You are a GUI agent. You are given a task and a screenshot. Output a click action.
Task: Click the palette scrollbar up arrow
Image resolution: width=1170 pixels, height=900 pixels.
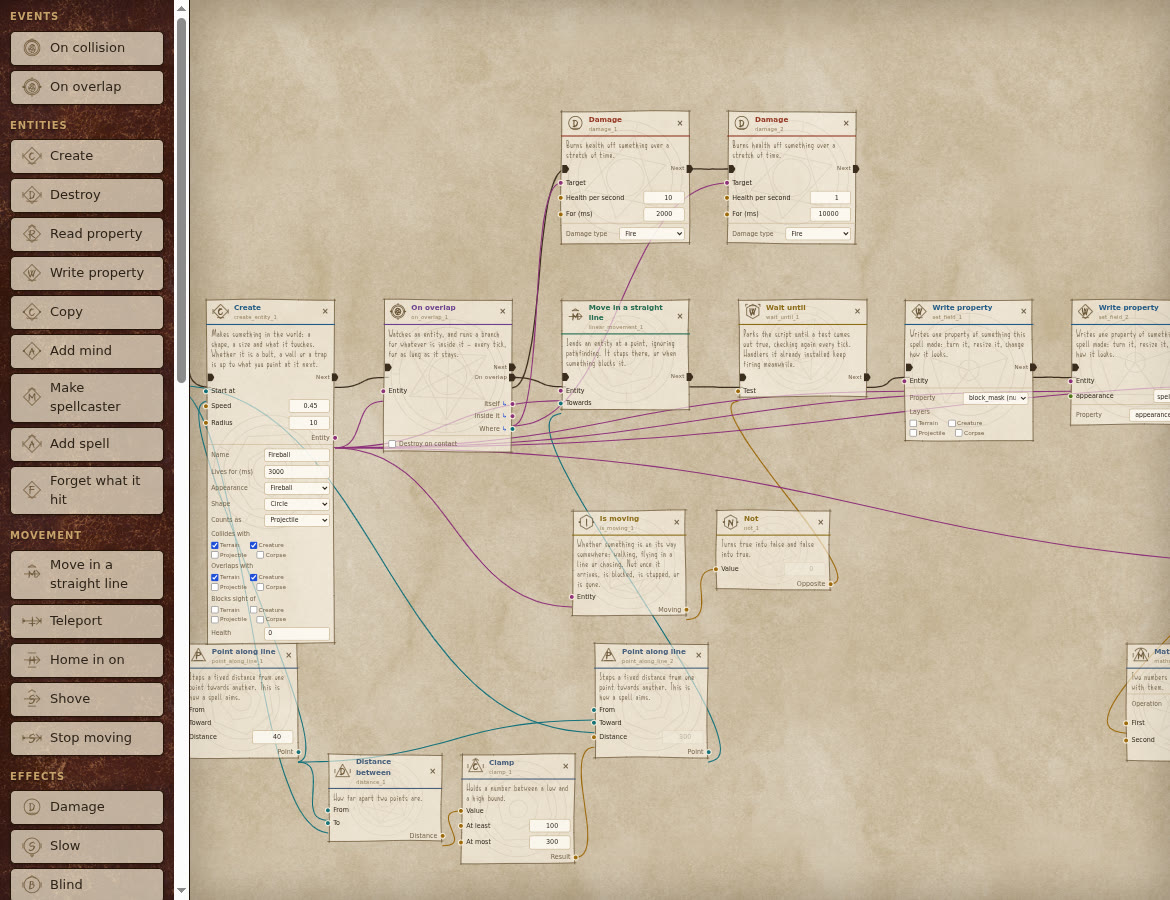point(181,8)
